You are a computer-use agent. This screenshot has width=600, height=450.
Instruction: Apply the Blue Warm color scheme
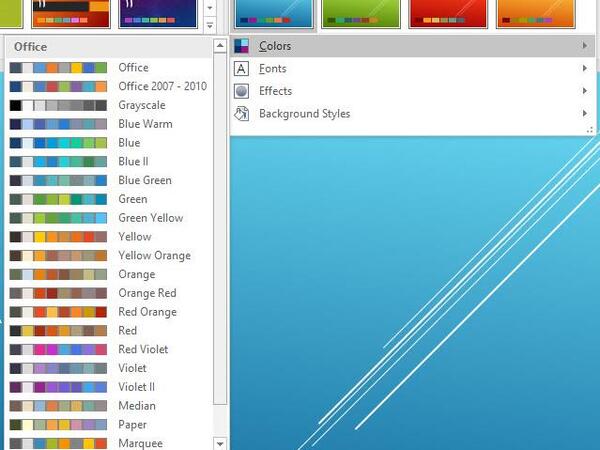pyautogui.click(x=109, y=124)
